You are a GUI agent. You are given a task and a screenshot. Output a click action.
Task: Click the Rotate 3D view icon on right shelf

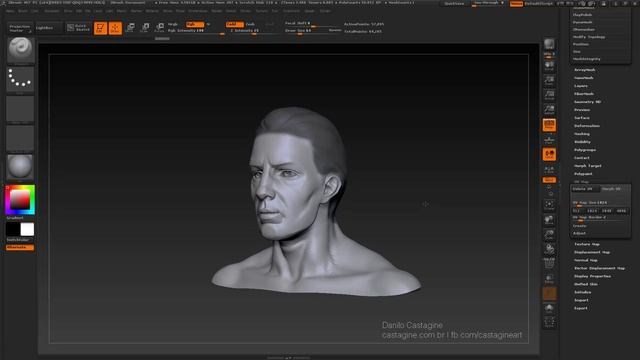coord(549,249)
